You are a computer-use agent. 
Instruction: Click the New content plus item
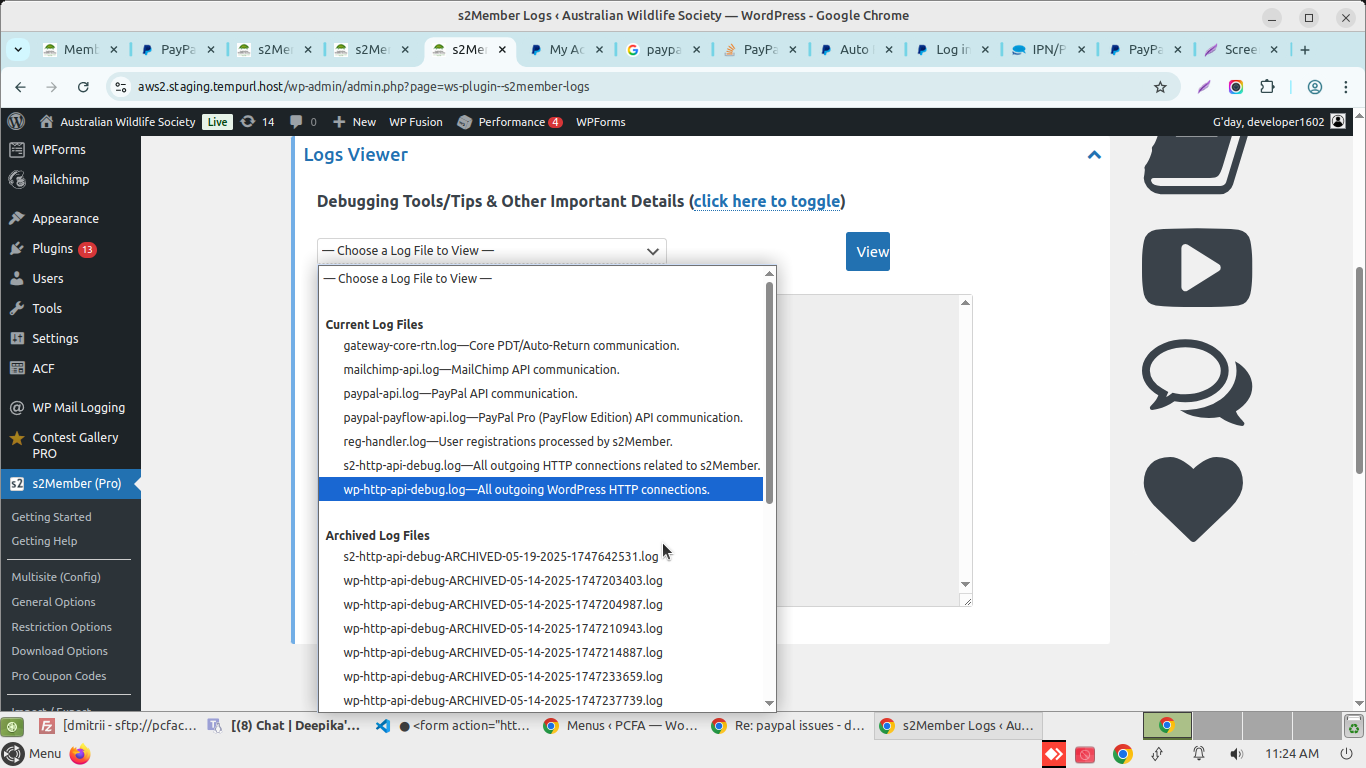tap(354, 122)
